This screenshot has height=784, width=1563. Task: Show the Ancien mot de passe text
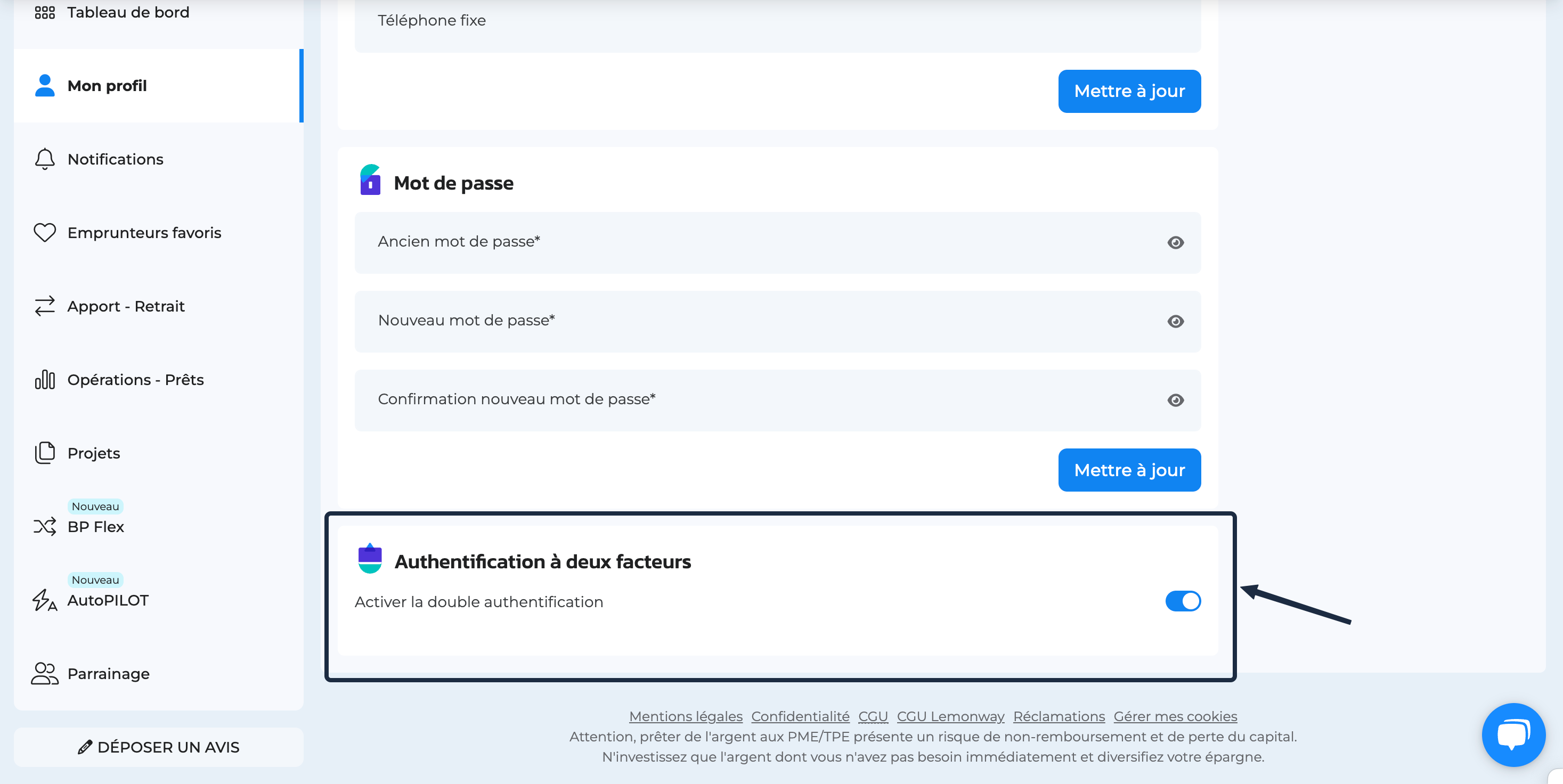pyautogui.click(x=1175, y=243)
